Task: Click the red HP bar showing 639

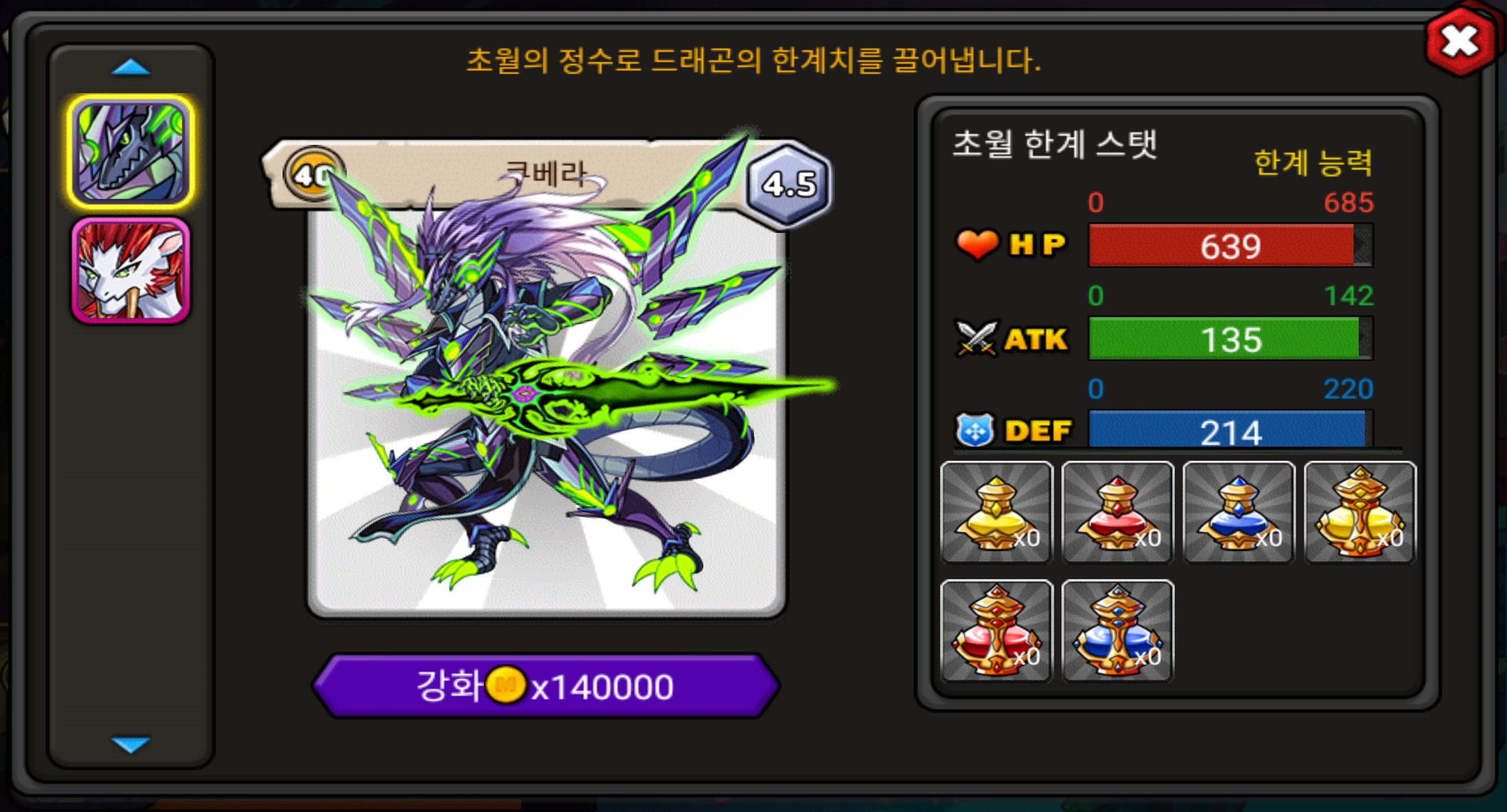Action: click(1230, 245)
